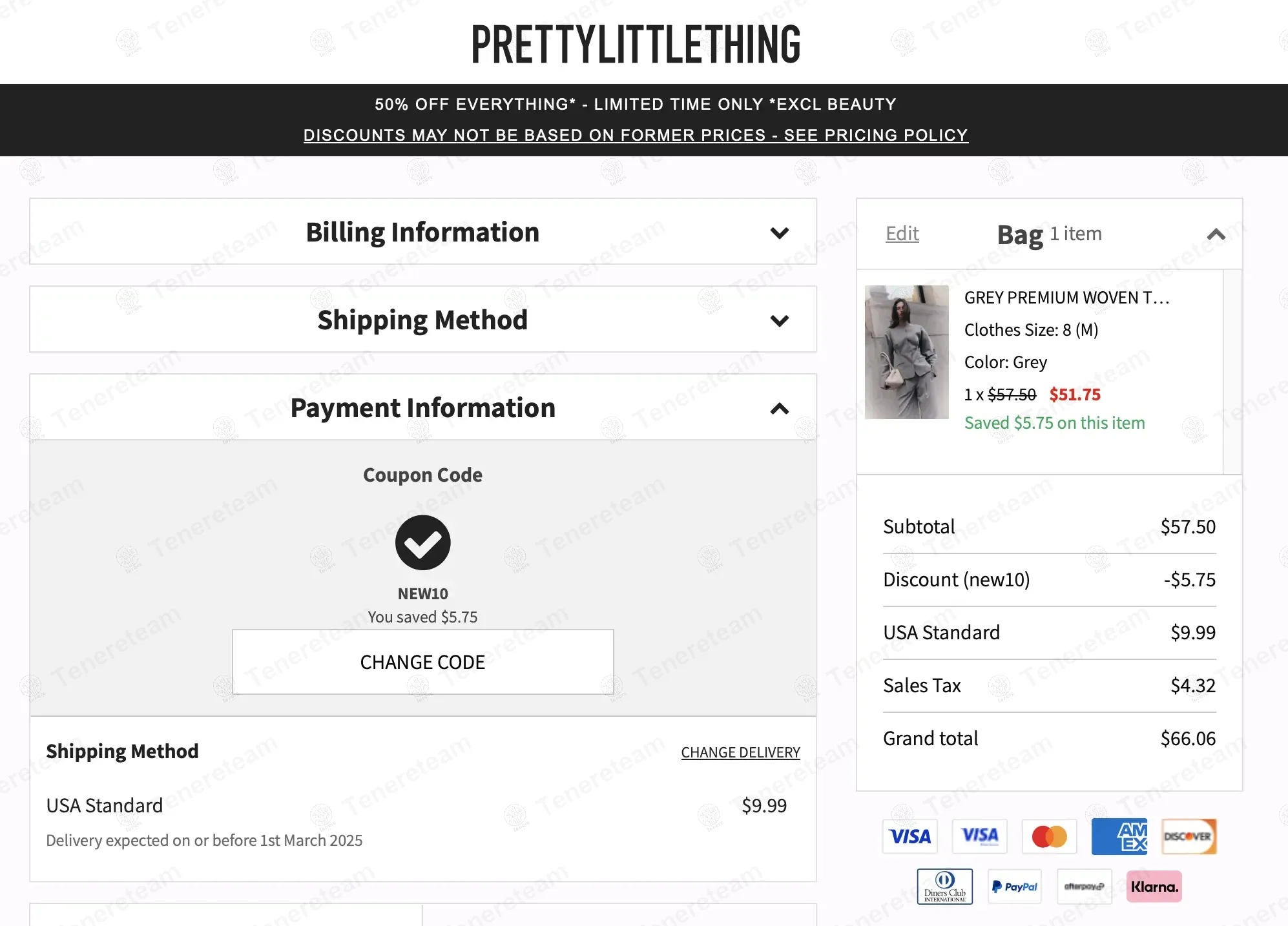This screenshot has width=1288, height=926.
Task: Click the bag item list scrollbar
Action: [1232, 371]
